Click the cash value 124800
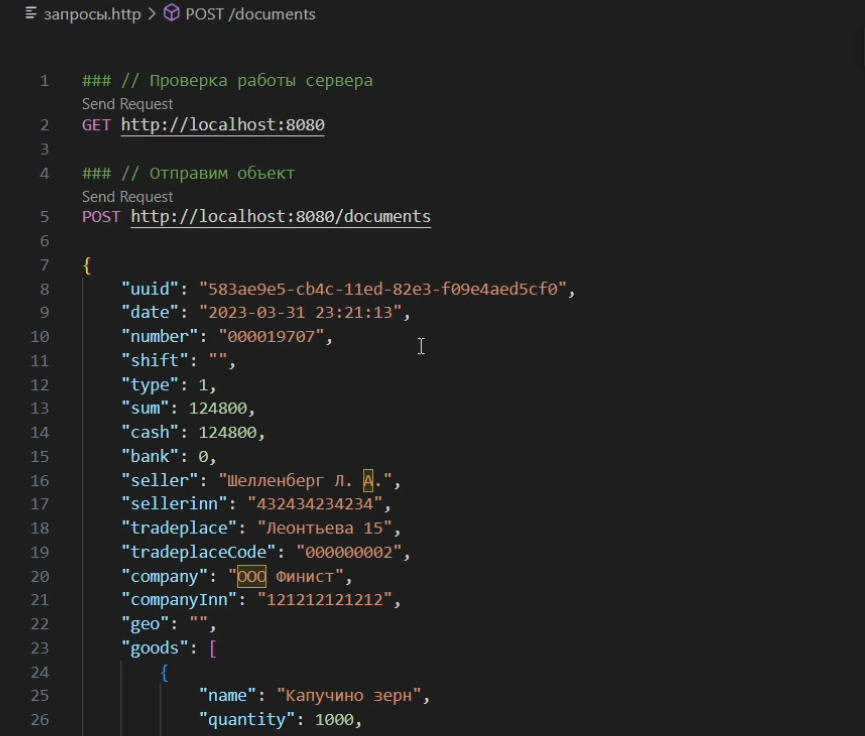This screenshot has width=865, height=736. click(x=228, y=433)
